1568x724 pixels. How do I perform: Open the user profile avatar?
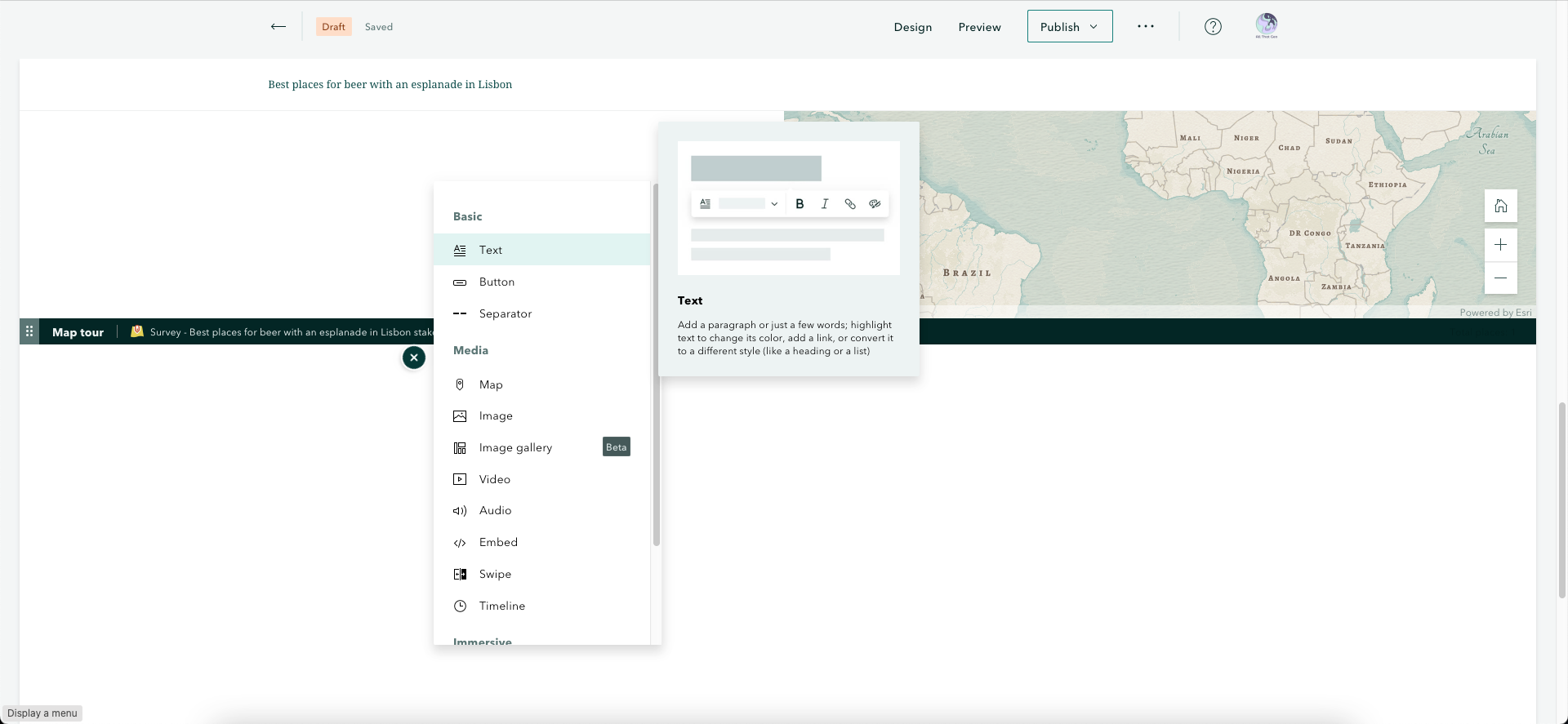click(1267, 25)
